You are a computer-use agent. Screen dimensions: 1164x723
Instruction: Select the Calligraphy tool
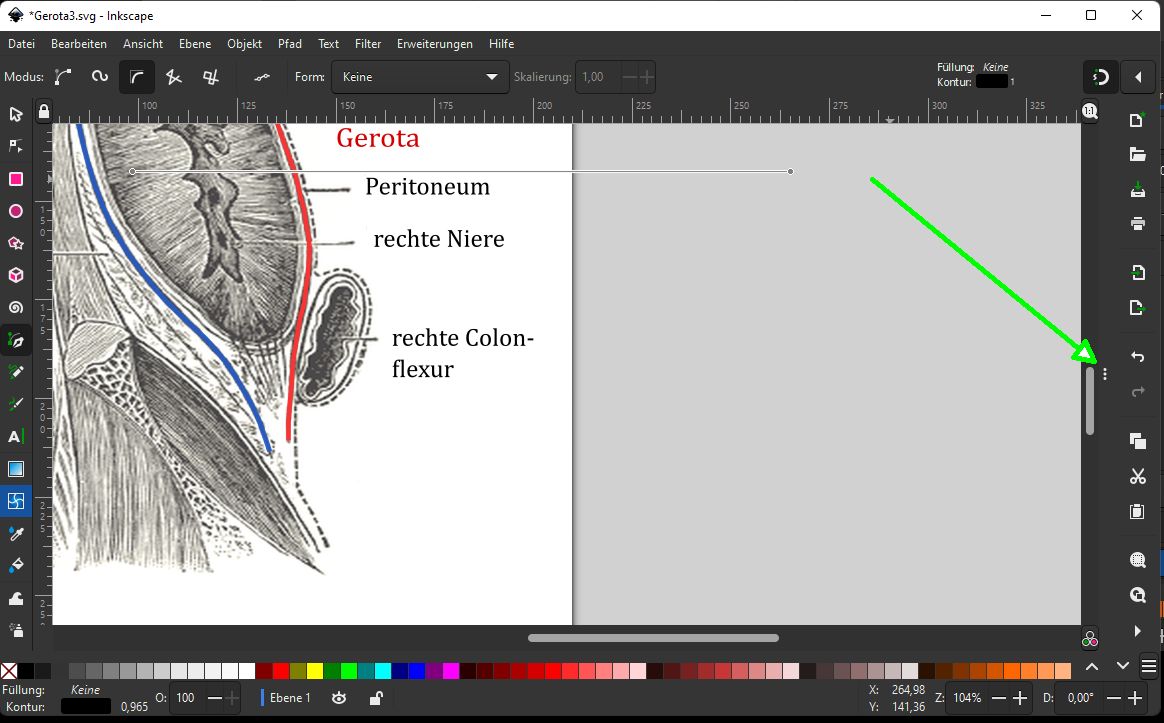pos(16,405)
